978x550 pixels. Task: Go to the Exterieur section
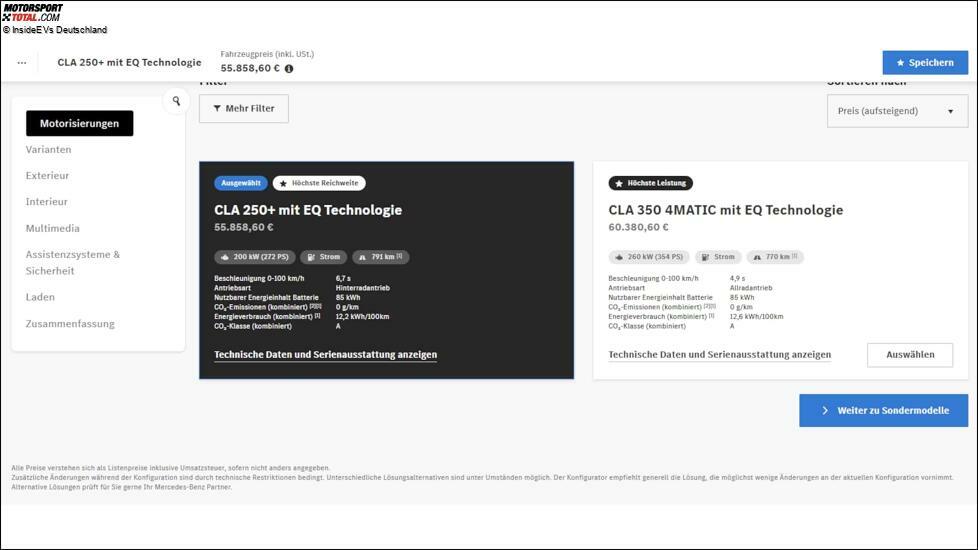pos(47,176)
